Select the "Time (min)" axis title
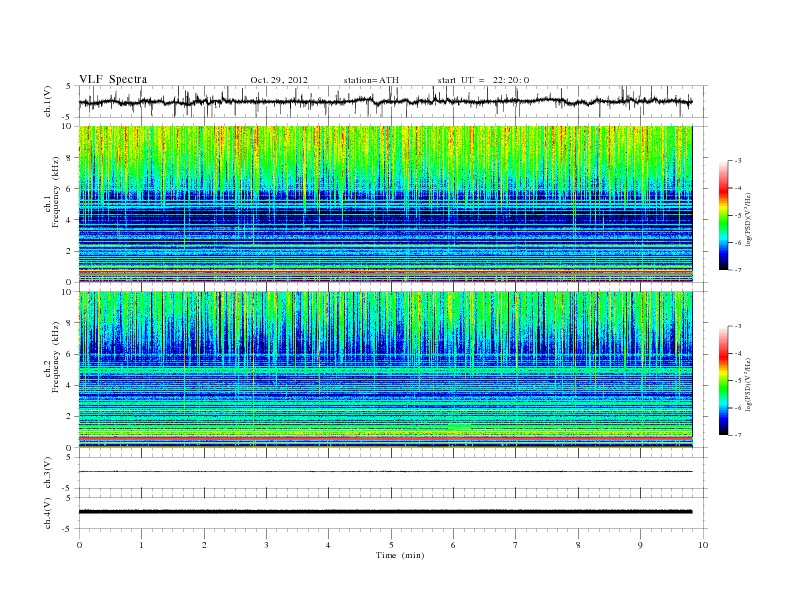 [400, 555]
